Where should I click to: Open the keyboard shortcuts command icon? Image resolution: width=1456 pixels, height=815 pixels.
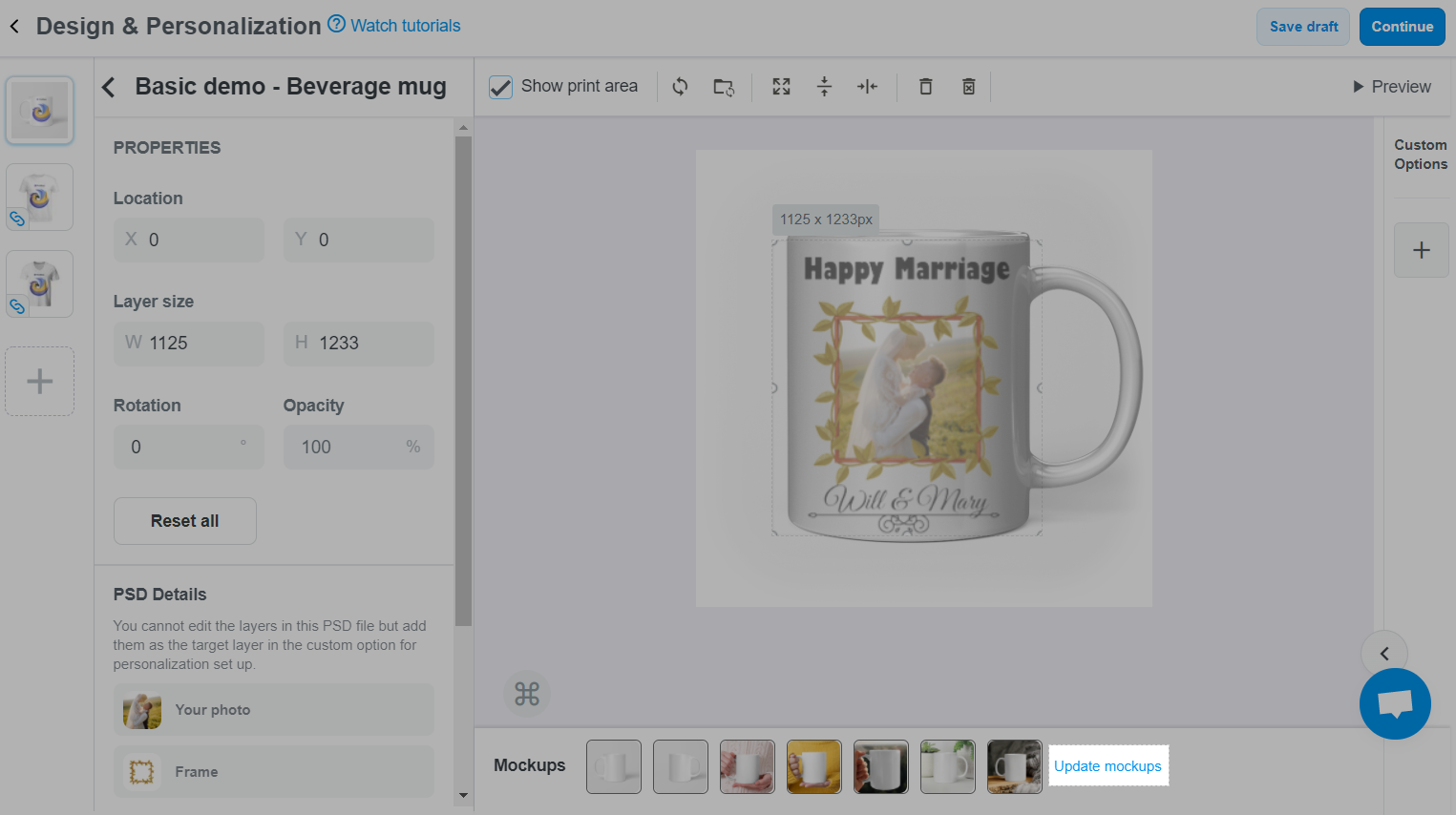(x=527, y=694)
